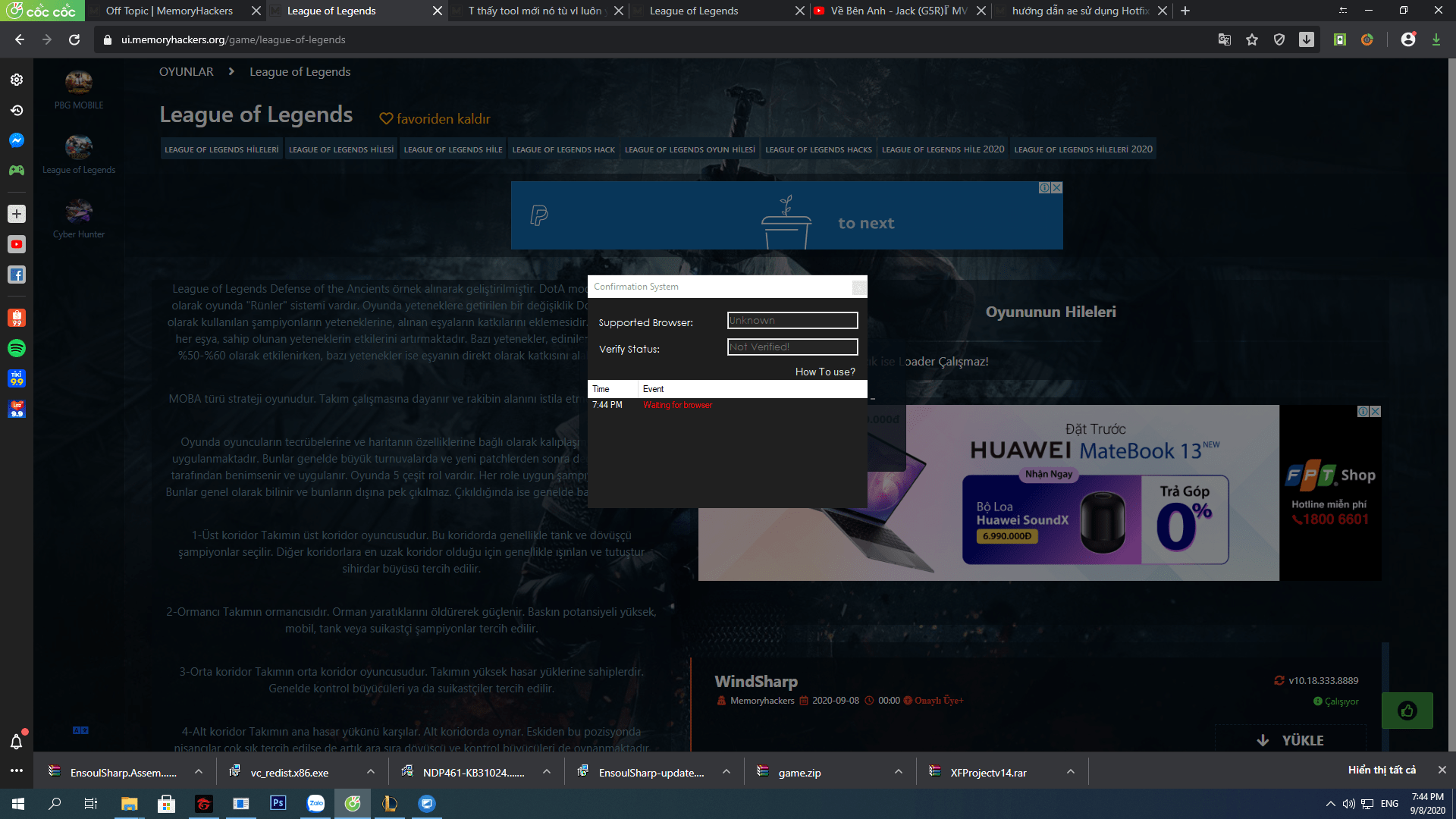Expand game.zip download options chevron
Viewport: 1456px width, 819px height.
click(898, 772)
